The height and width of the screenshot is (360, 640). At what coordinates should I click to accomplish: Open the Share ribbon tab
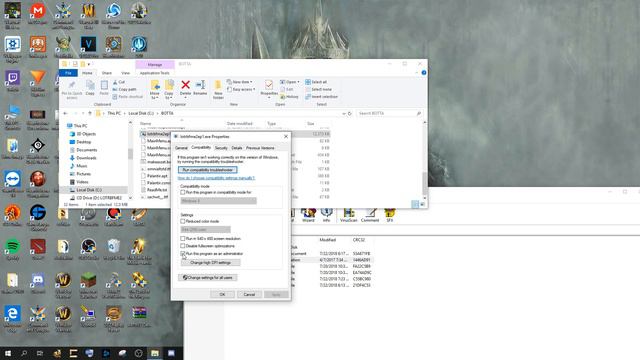coord(107,73)
